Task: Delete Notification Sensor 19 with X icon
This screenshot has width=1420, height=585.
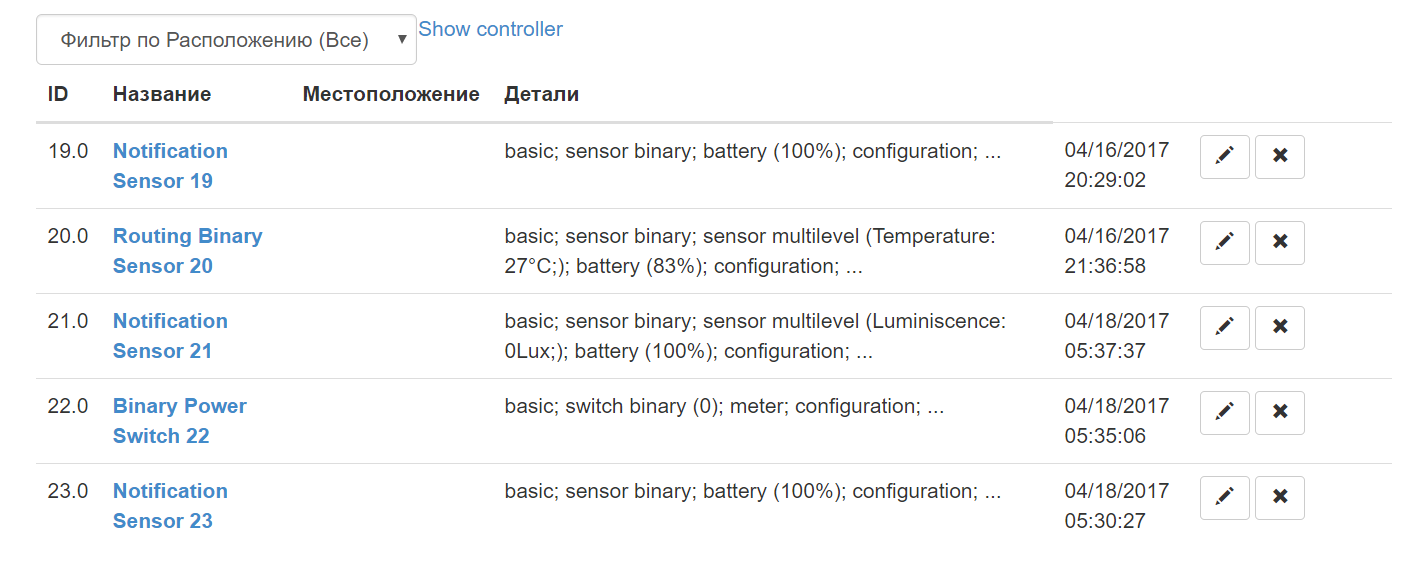Action: 1279,157
